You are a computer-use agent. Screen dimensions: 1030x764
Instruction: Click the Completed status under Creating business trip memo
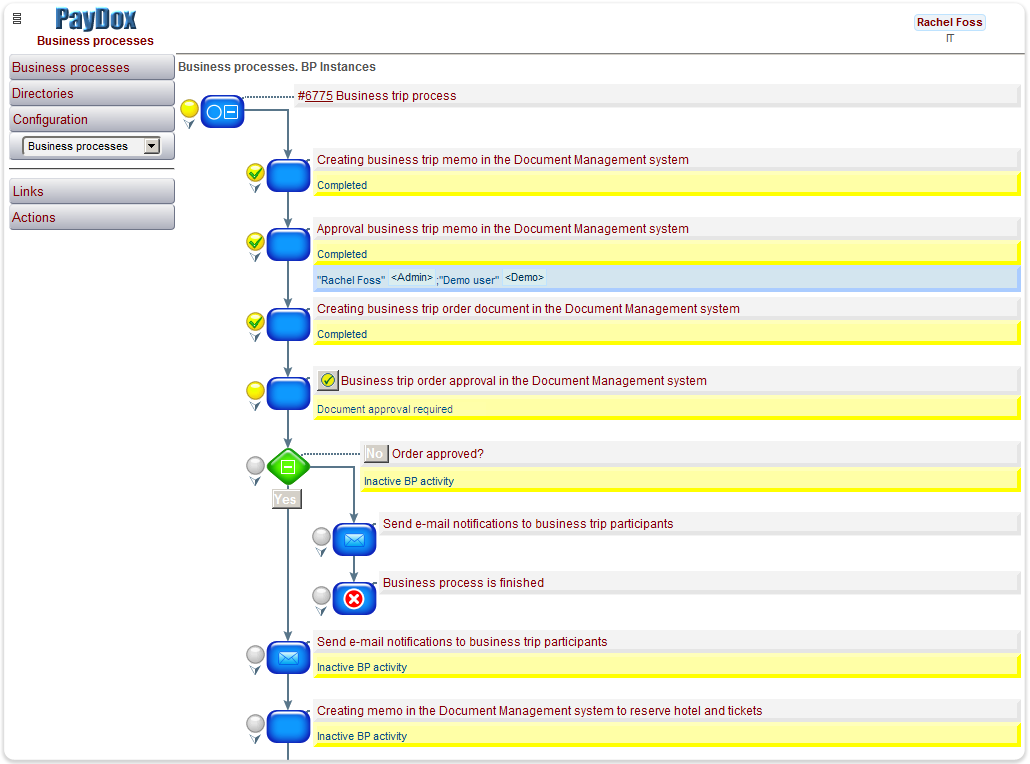[342, 185]
